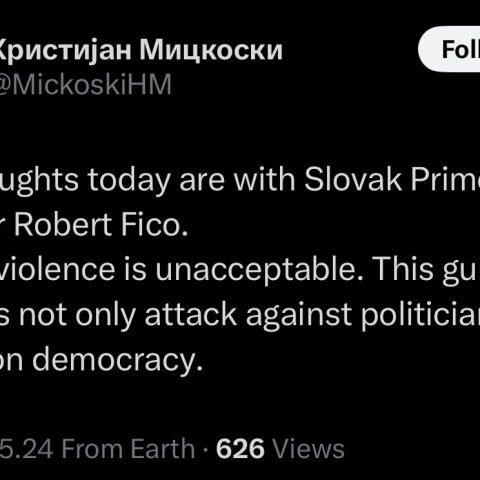Image resolution: width=480 pixels, height=480 pixels.
Task: Click the word 'today' in tweet text
Action: pos(129,180)
